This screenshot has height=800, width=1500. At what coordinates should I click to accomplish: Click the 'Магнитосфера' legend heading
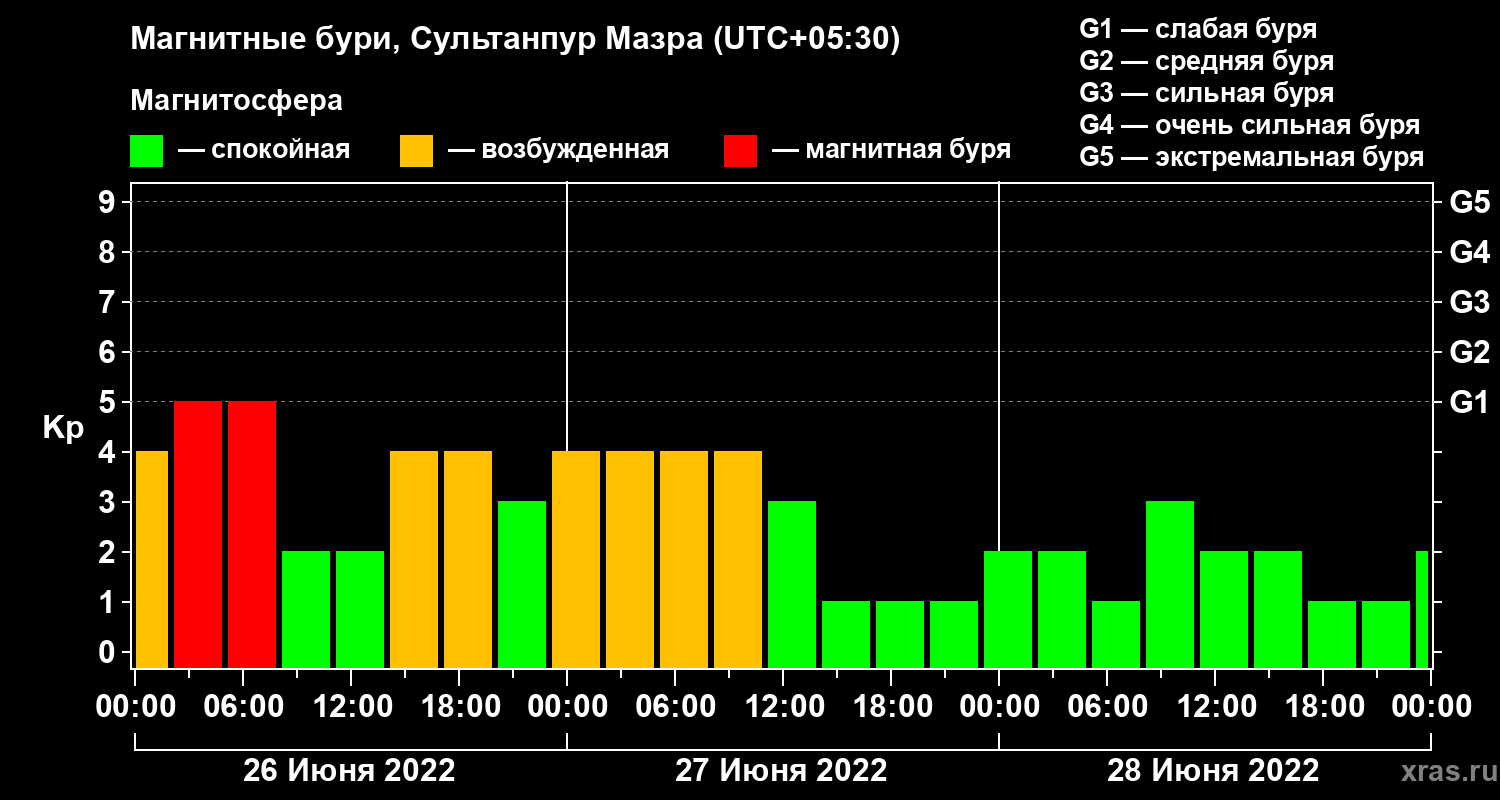tap(237, 100)
